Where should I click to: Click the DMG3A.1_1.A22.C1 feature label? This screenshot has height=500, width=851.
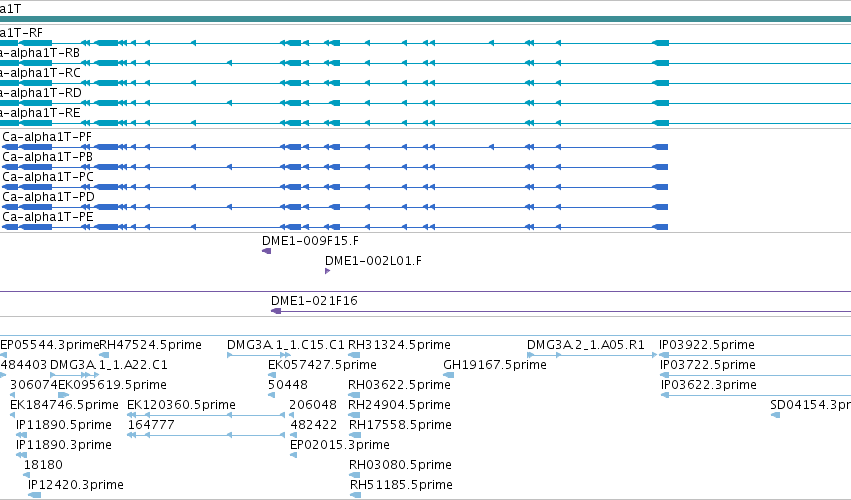(109, 365)
